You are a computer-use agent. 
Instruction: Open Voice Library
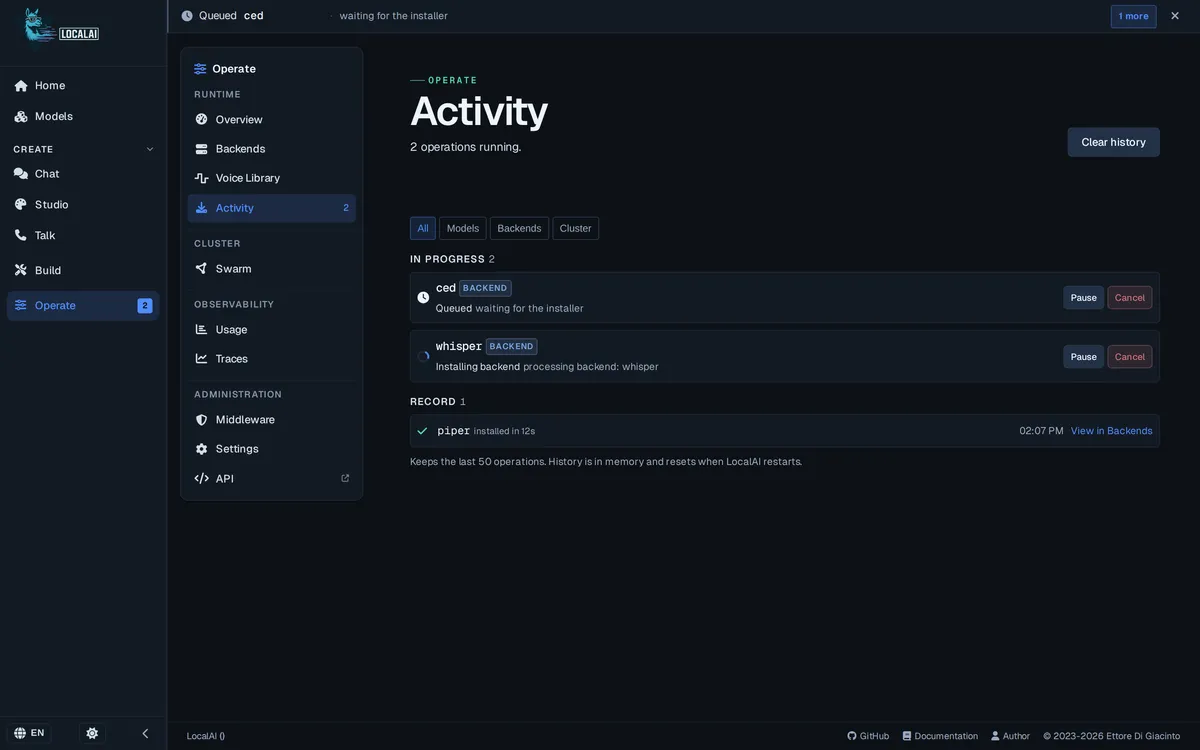271,177
